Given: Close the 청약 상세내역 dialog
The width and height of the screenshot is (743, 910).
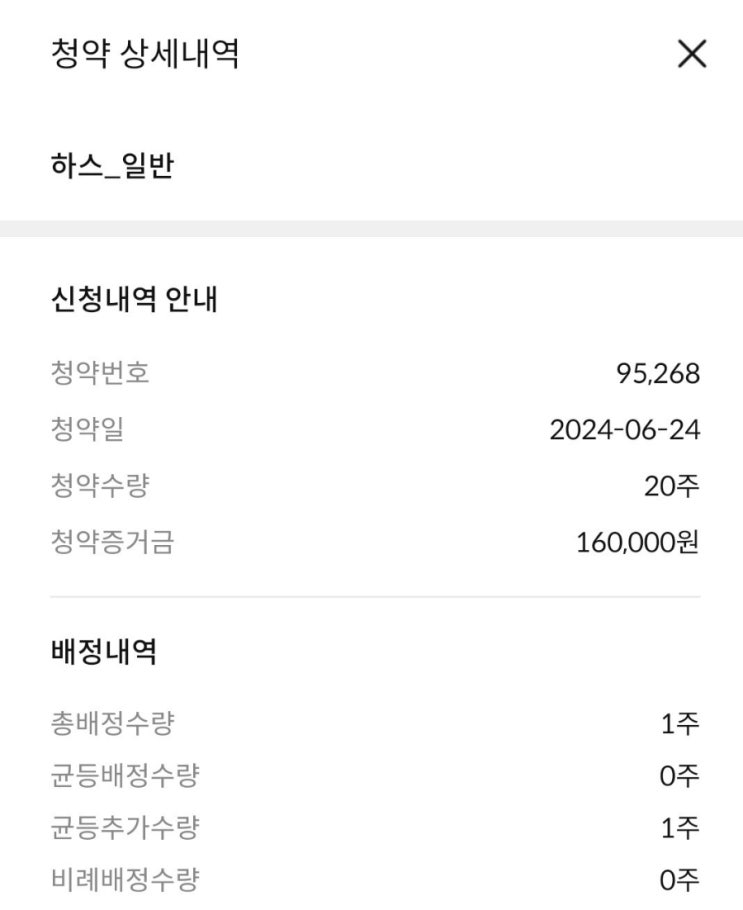Looking at the screenshot, I should click(x=692, y=54).
